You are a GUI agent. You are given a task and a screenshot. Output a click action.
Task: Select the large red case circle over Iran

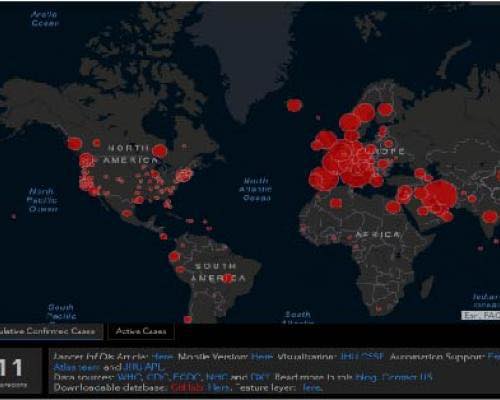(x=441, y=195)
